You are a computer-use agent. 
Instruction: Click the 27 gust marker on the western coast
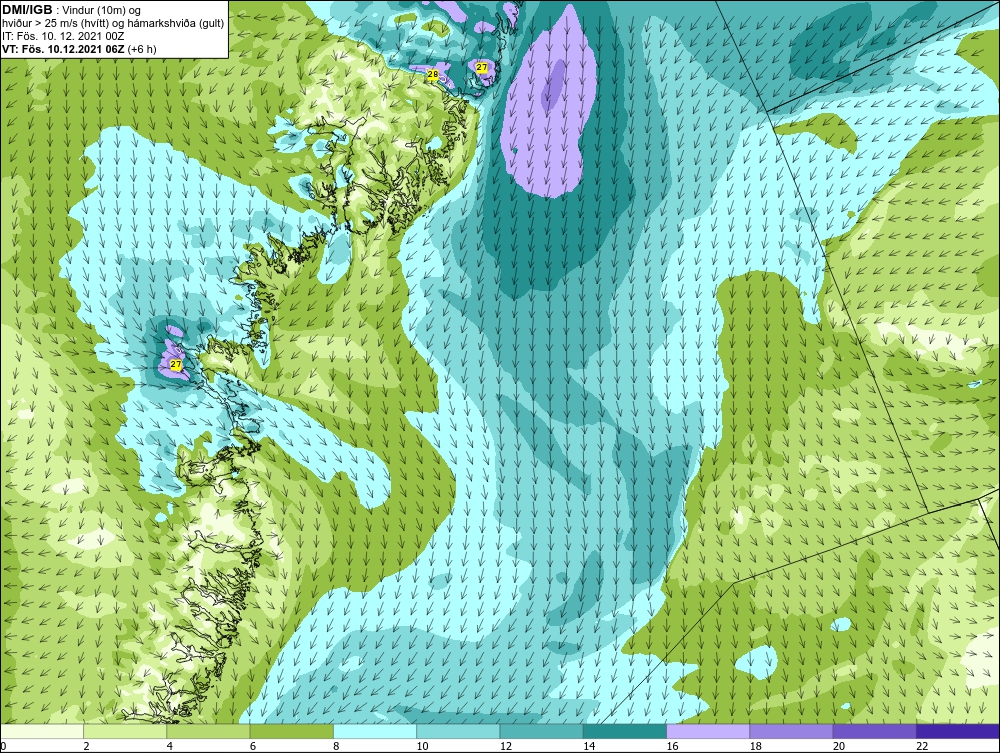[x=176, y=365]
